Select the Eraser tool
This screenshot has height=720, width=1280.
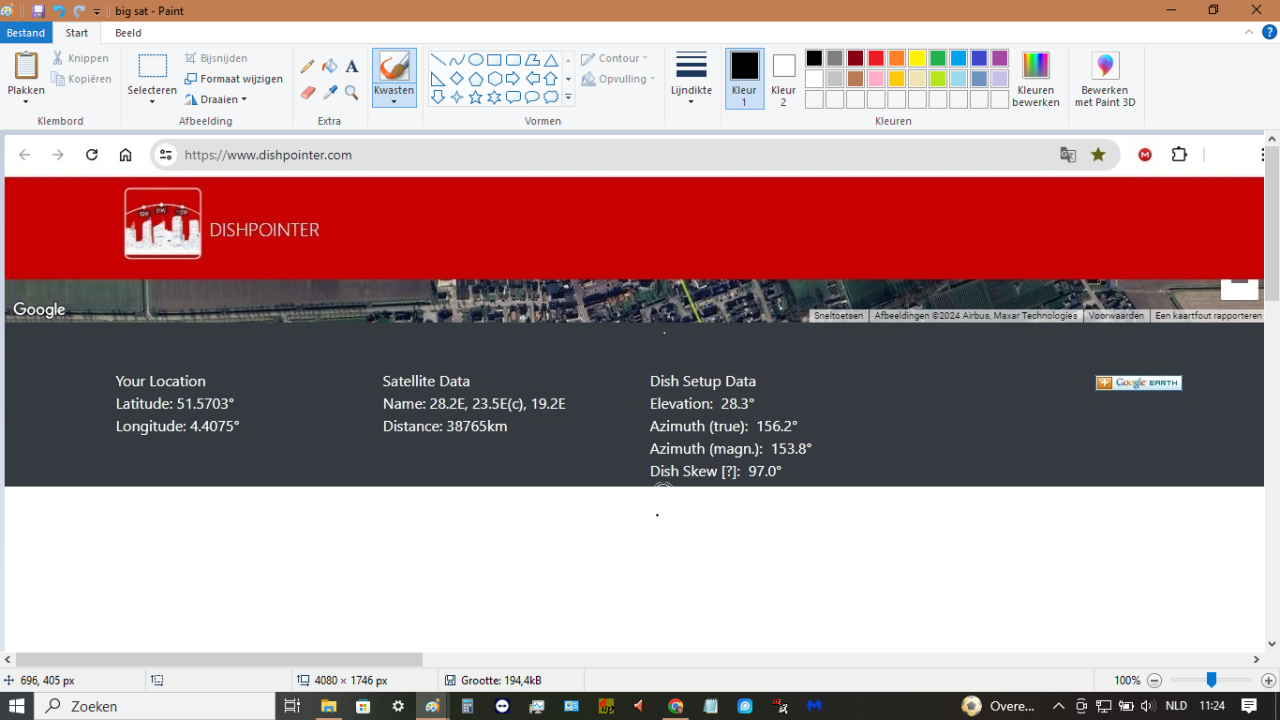click(307, 92)
